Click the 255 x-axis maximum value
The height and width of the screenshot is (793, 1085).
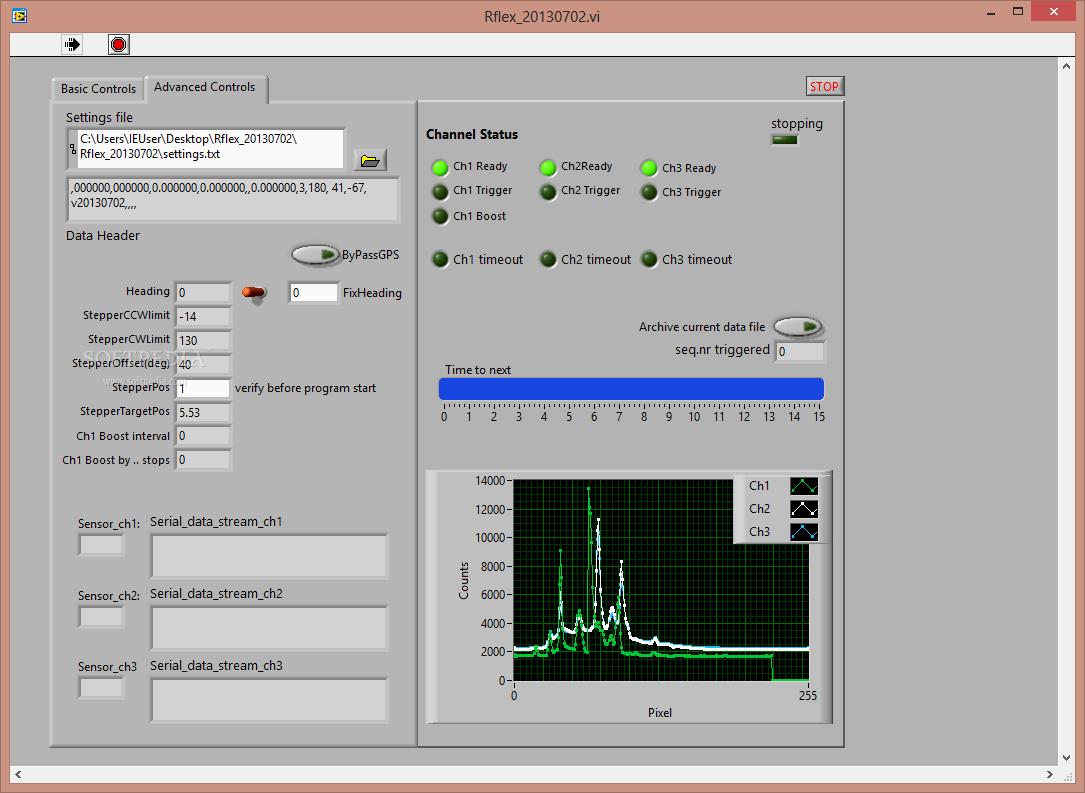tap(808, 695)
